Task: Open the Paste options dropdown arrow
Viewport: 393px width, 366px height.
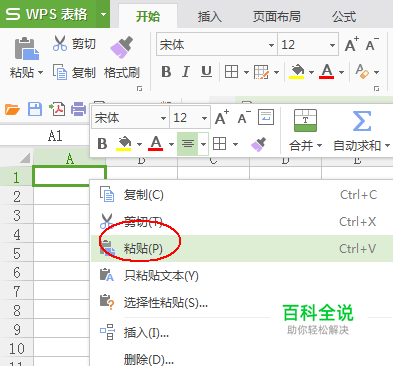Action: pyautogui.click(x=40, y=72)
